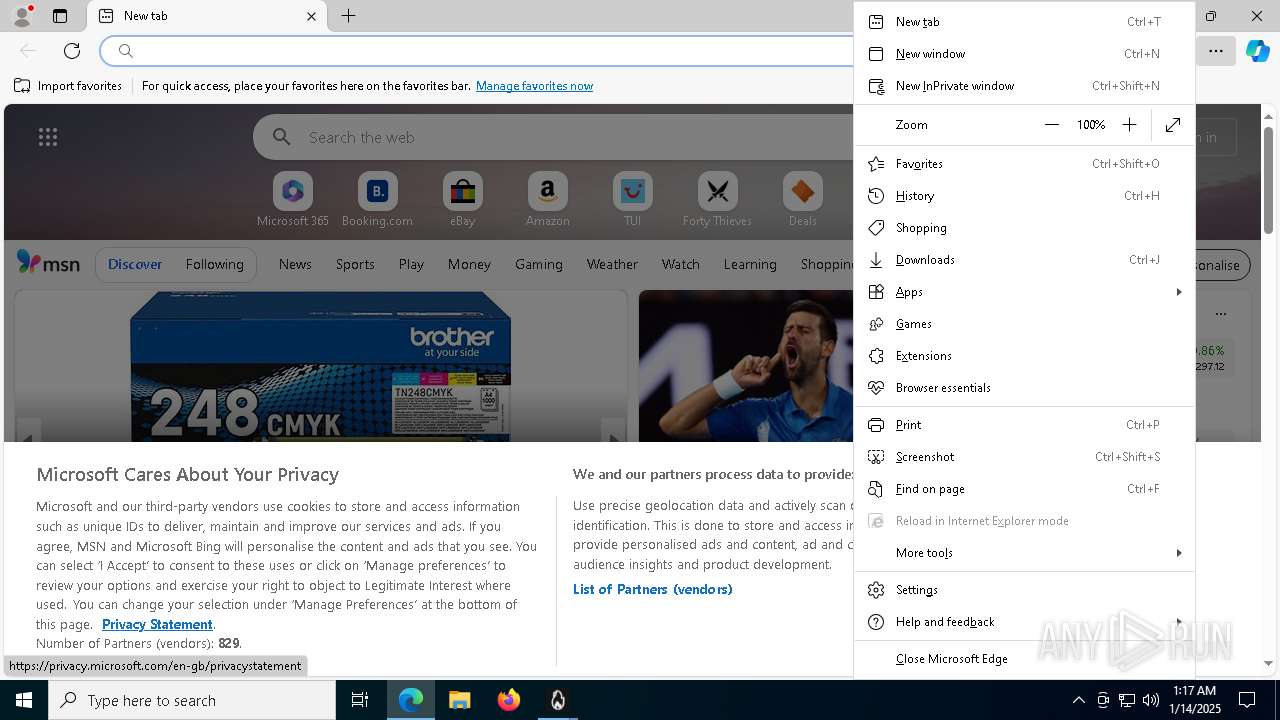Open the News category

(x=295, y=264)
